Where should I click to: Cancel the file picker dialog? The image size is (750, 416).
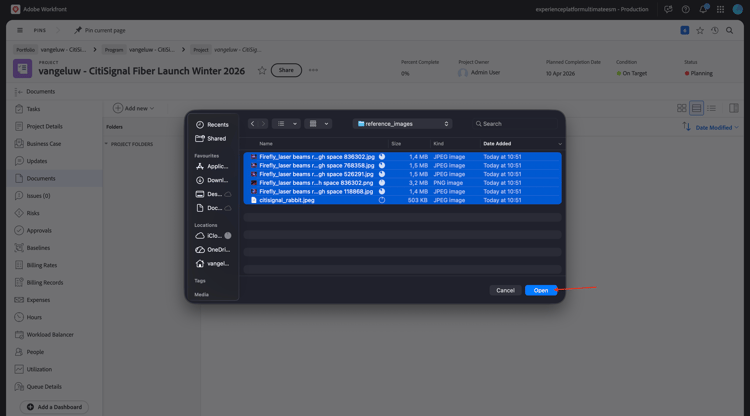(505, 290)
